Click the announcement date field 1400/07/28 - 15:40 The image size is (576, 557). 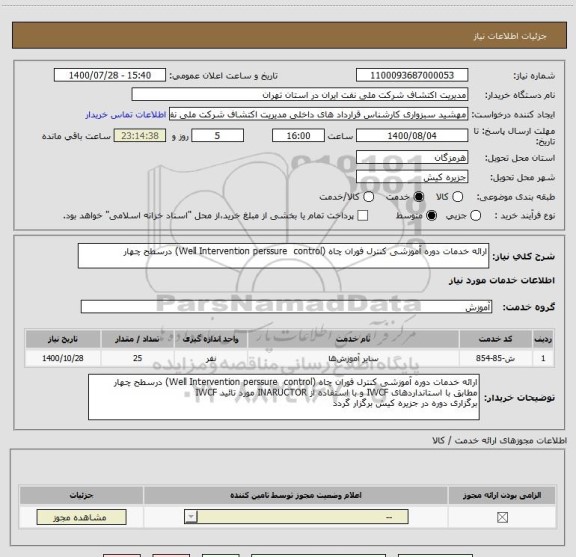(110, 75)
